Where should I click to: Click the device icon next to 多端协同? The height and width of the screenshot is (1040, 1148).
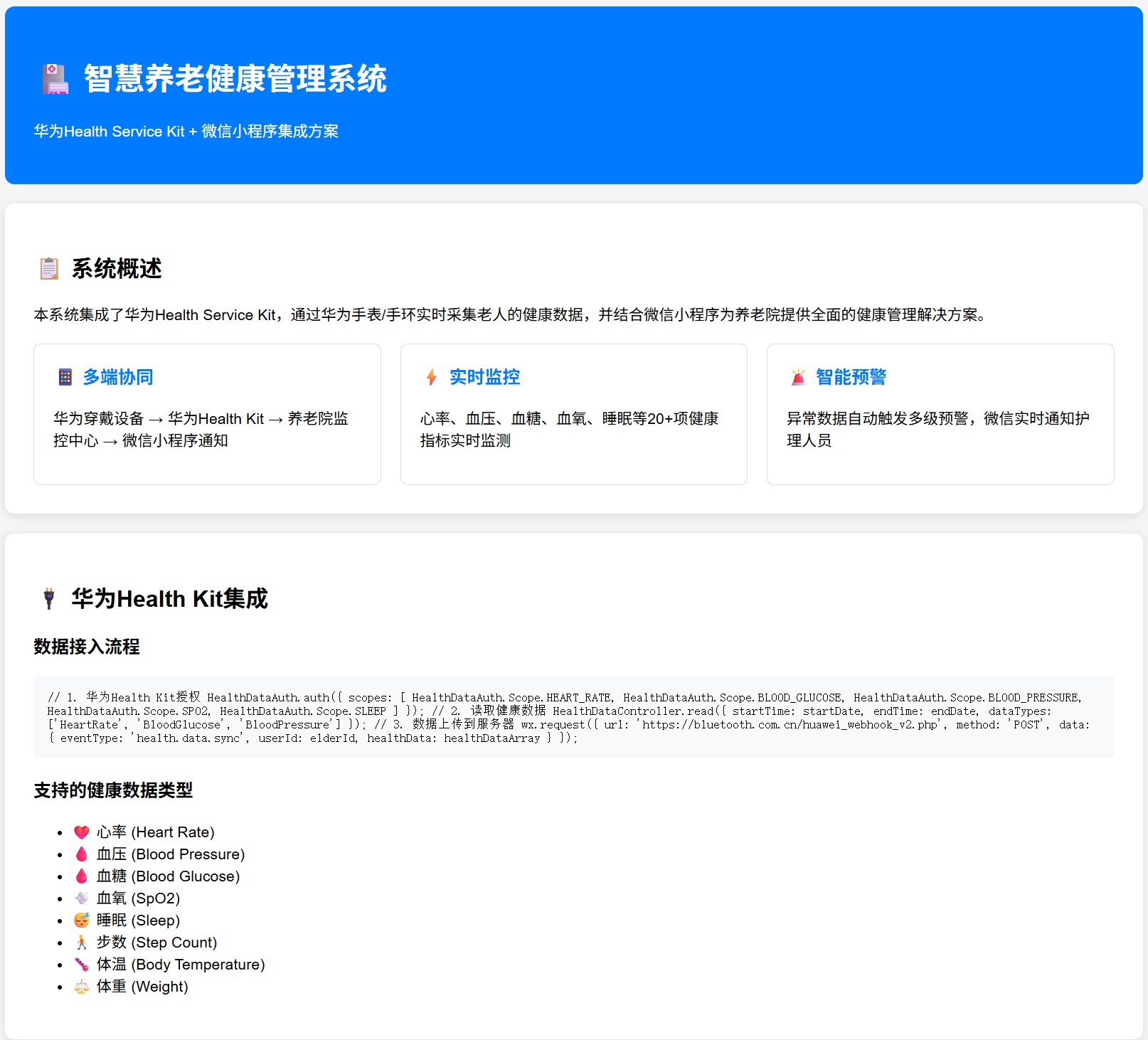pos(65,377)
